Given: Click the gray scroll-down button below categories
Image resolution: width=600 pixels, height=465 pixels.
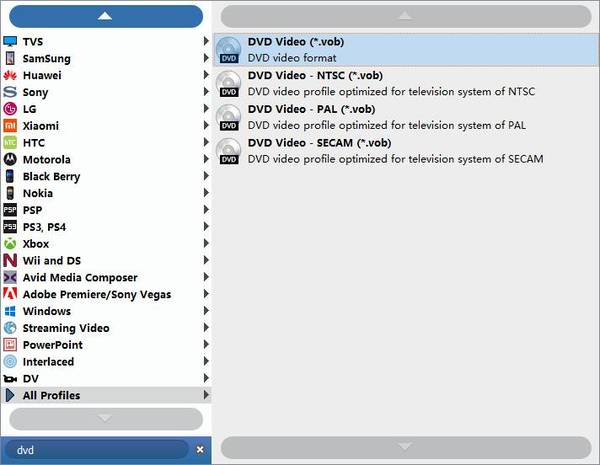Looking at the screenshot, I should 106,419.
